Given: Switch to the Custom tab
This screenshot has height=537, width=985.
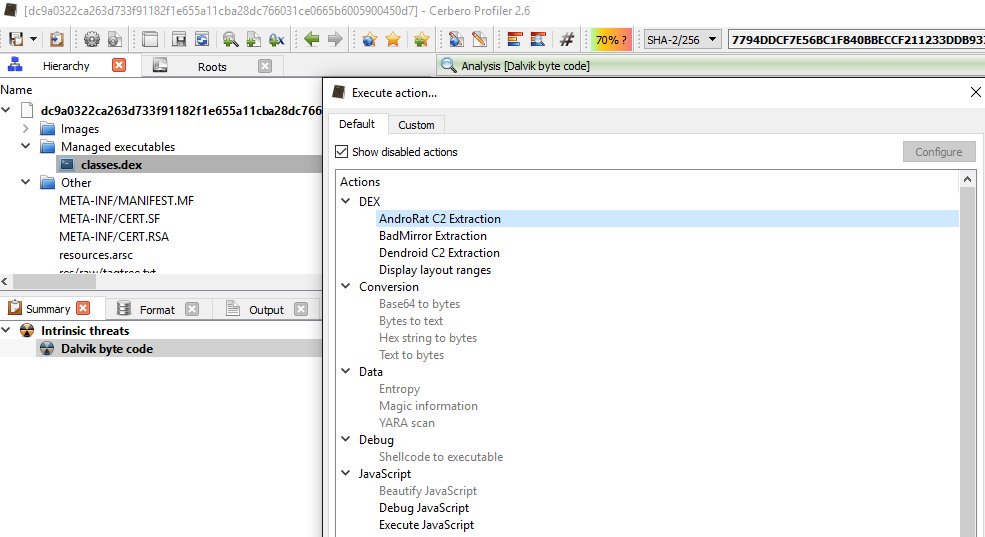Looking at the screenshot, I should pos(416,125).
